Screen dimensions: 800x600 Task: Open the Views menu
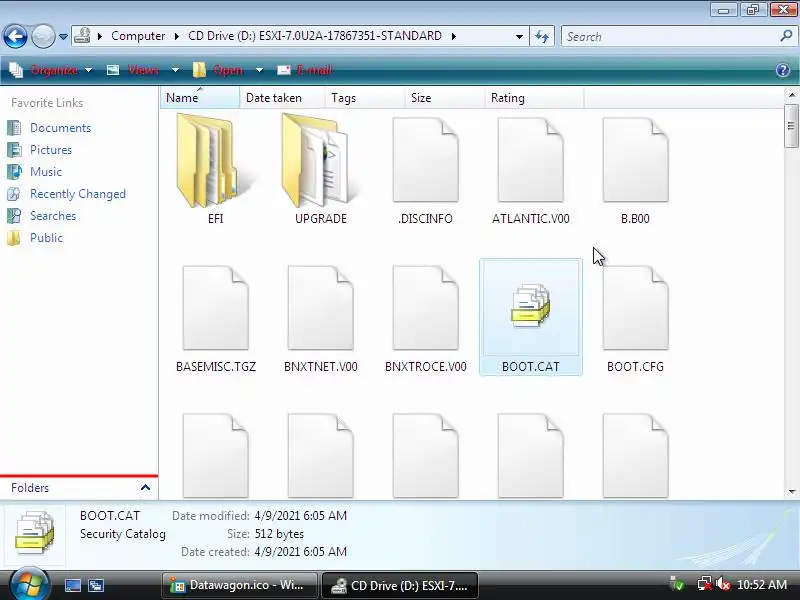click(x=143, y=70)
